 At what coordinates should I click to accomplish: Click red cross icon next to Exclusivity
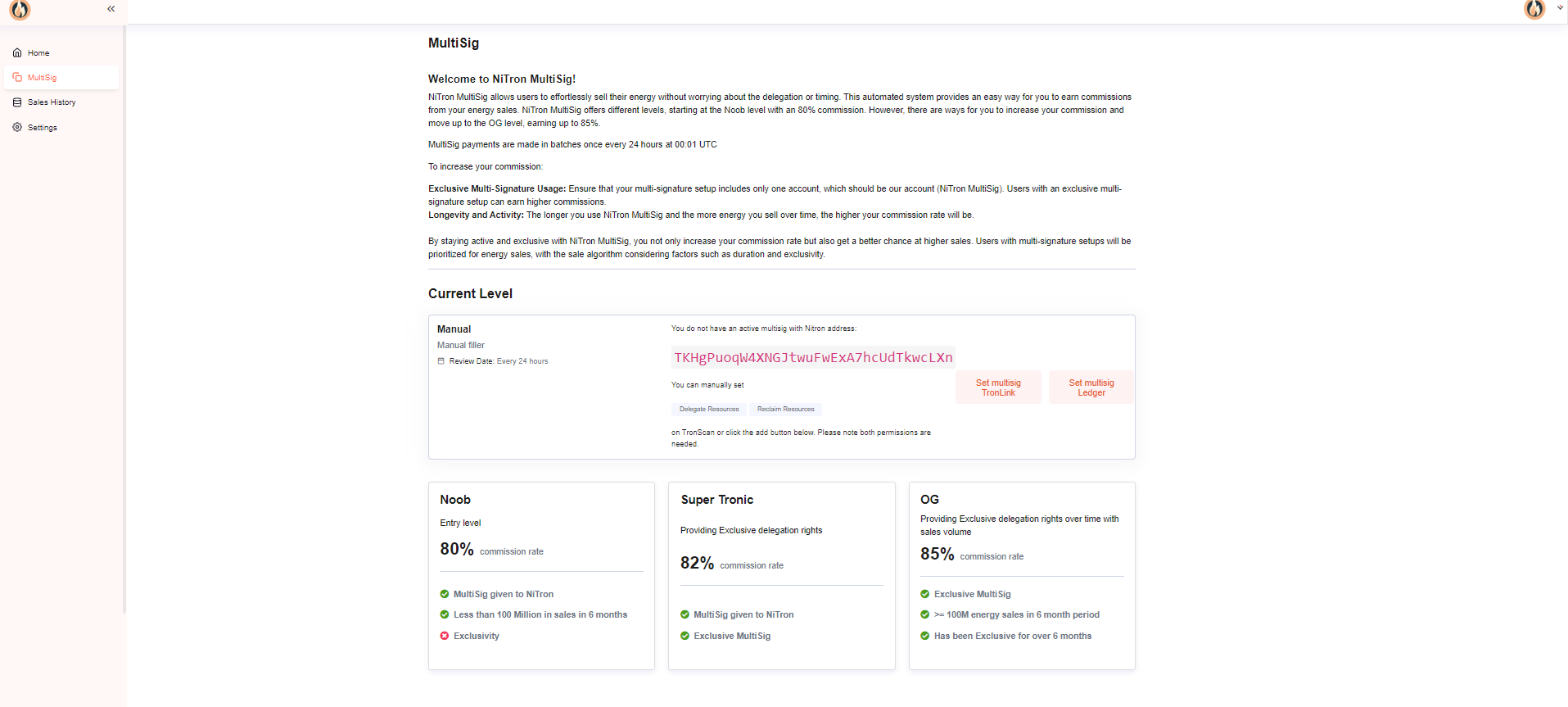click(445, 636)
